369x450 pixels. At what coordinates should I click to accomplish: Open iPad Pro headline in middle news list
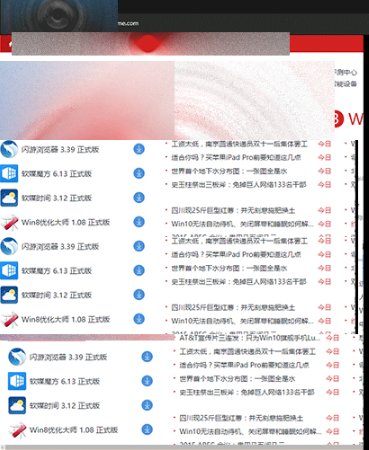pyautogui.click(x=236, y=254)
